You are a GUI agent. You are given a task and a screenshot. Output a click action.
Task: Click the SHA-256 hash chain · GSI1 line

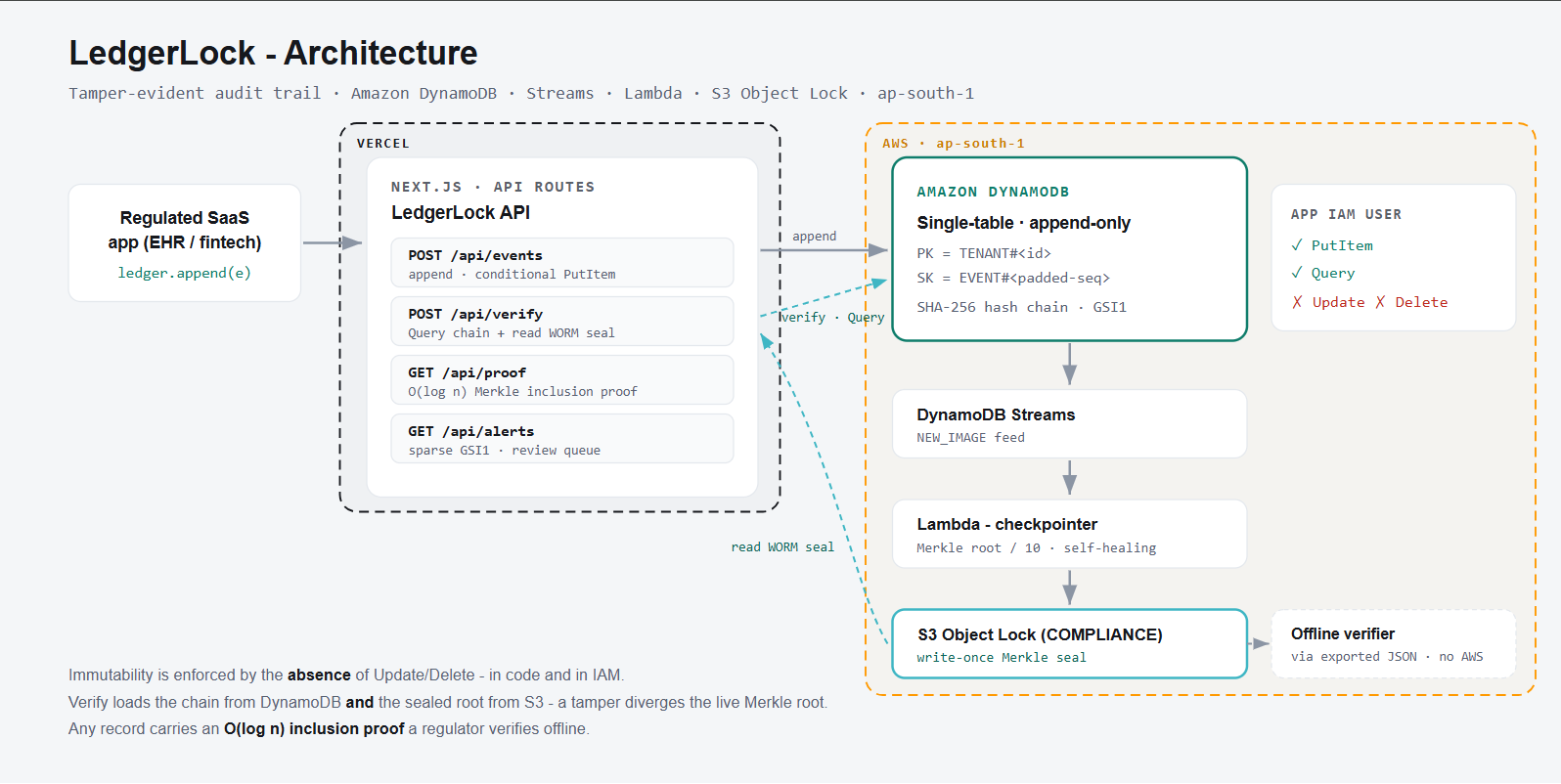pos(1022,307)
